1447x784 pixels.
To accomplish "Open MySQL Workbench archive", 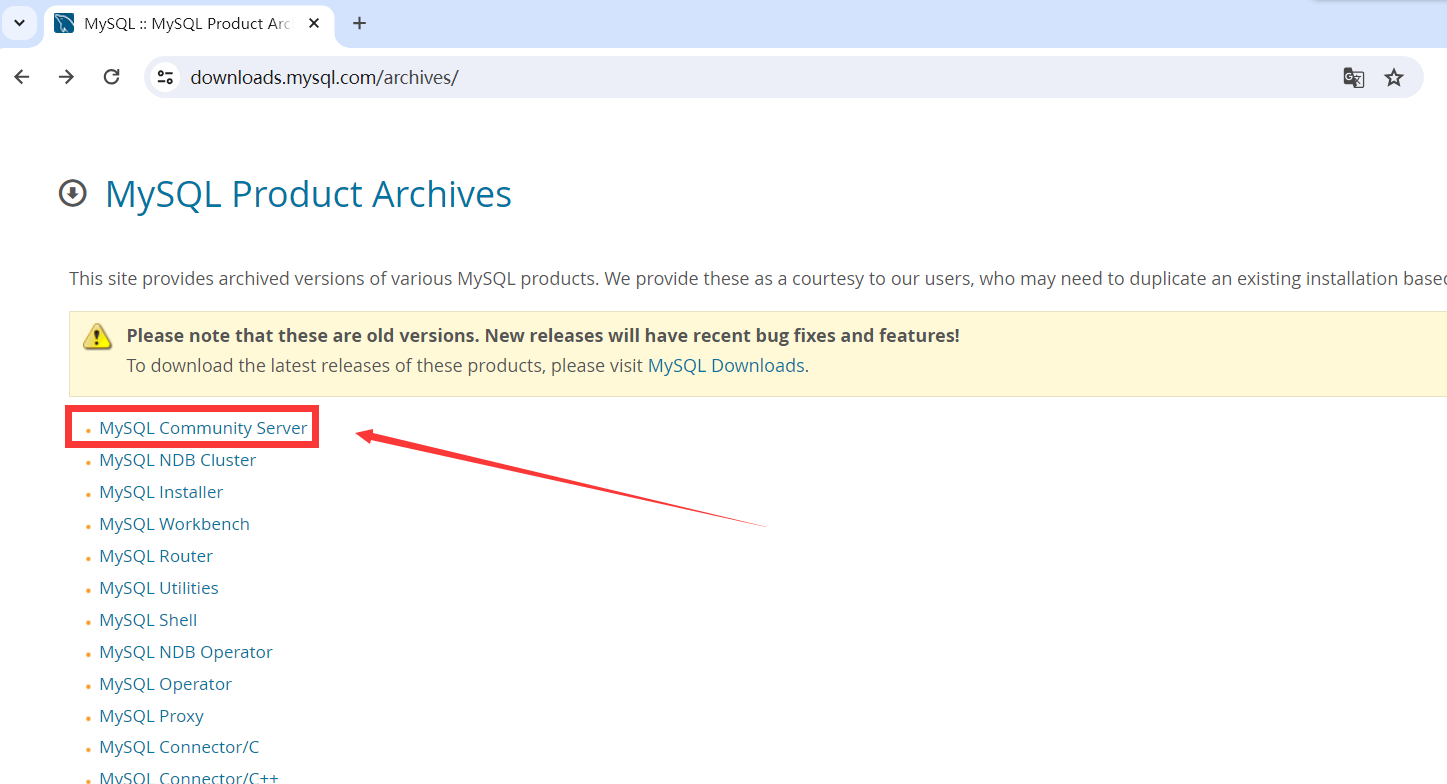I will pyautogui.click(x=174, y=524).
